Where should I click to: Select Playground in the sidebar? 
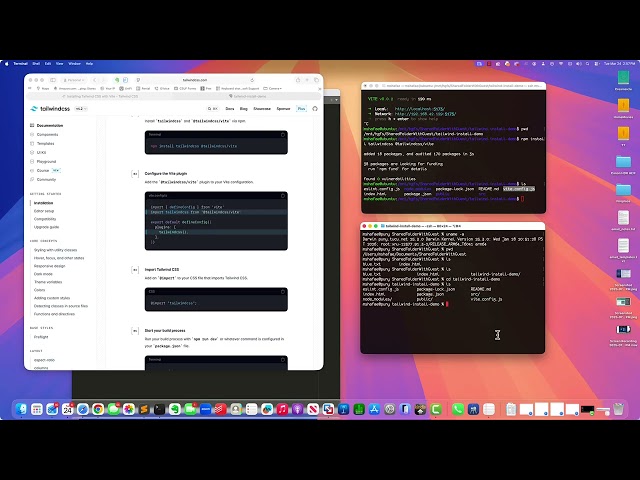coord(43,161)
